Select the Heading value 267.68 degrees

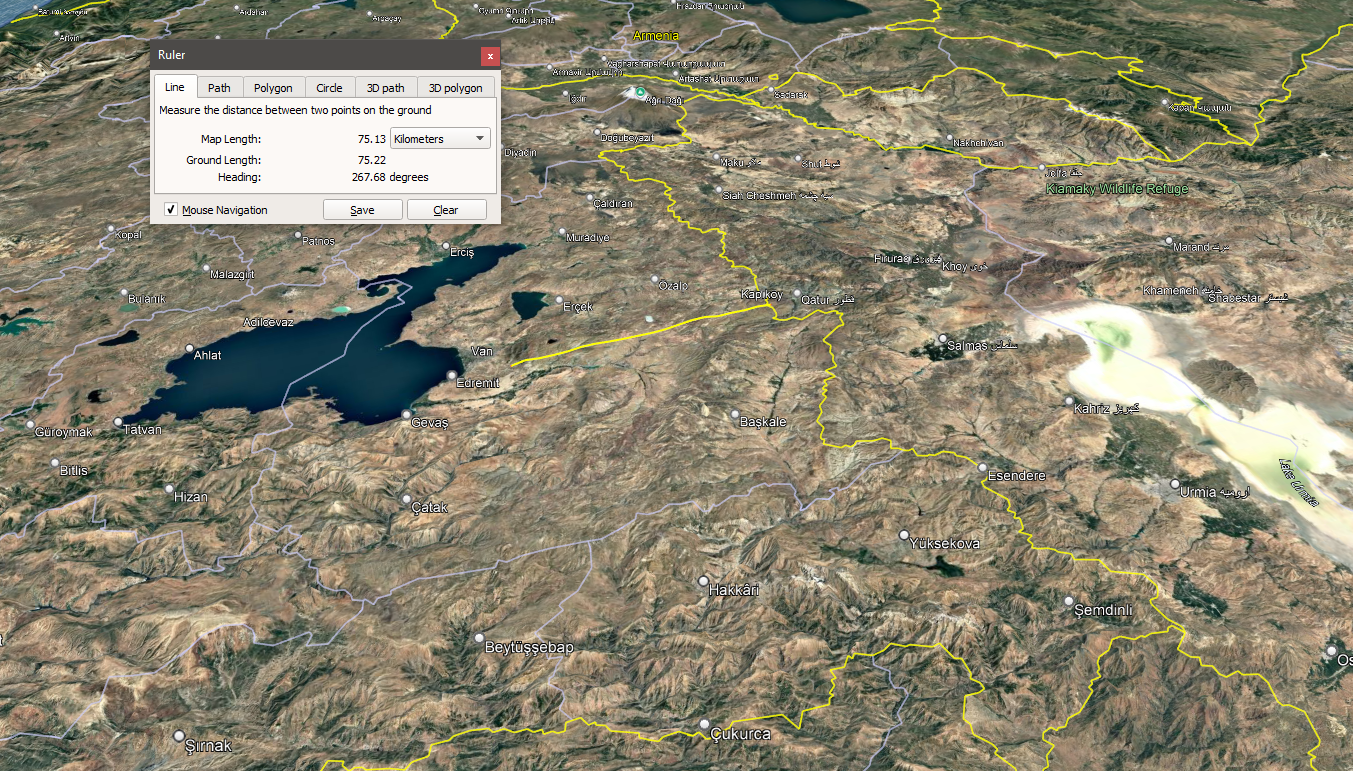[x=390, y=177]
